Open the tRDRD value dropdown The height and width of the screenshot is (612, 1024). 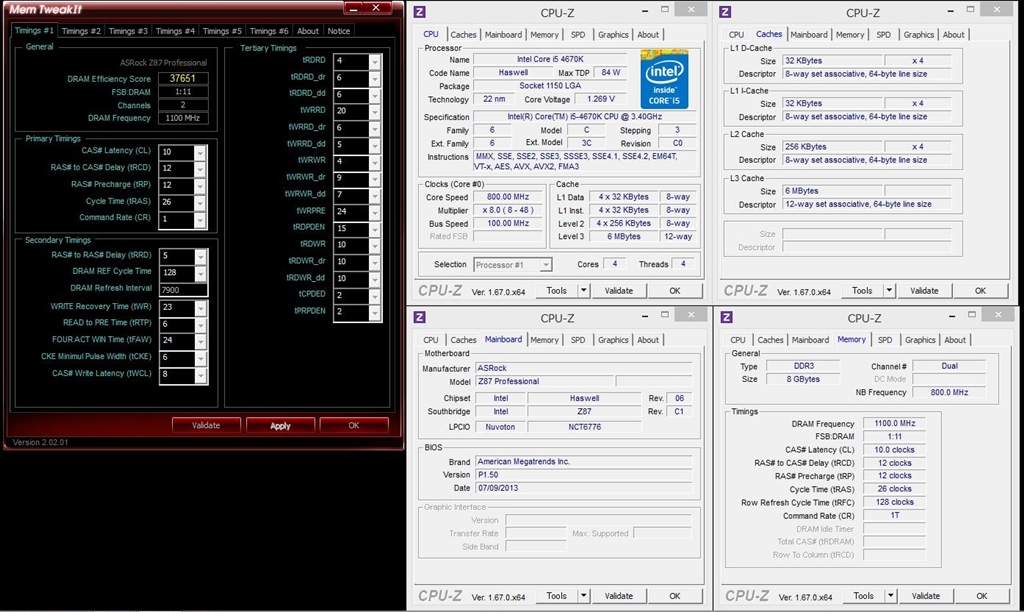tap(375, 61)
